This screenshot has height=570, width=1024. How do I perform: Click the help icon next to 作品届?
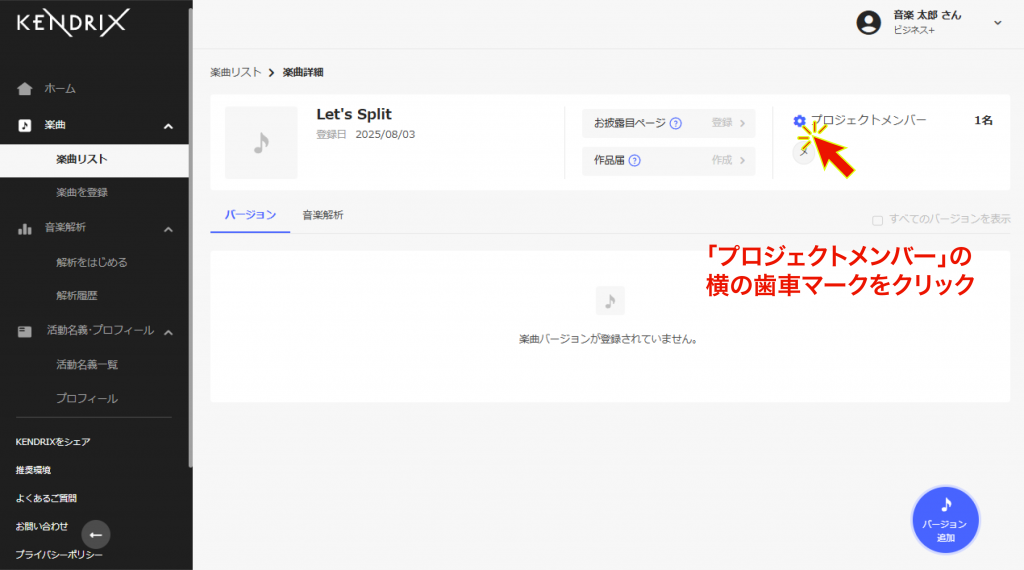pyautogui.click(x=635, y=160)
